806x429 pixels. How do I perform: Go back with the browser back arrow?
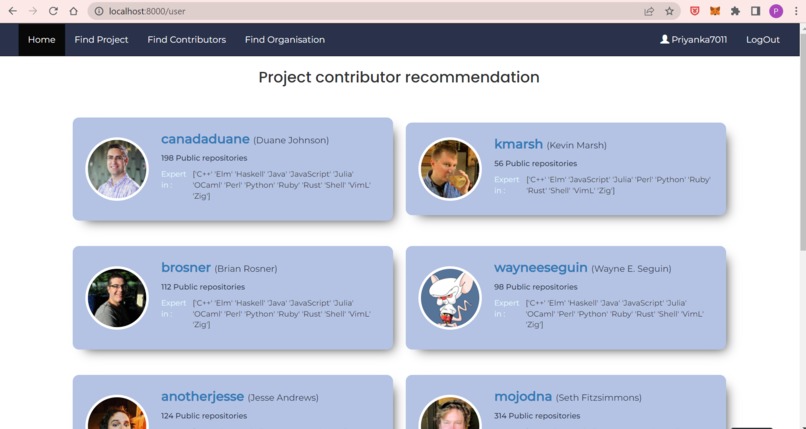(12, 11)
